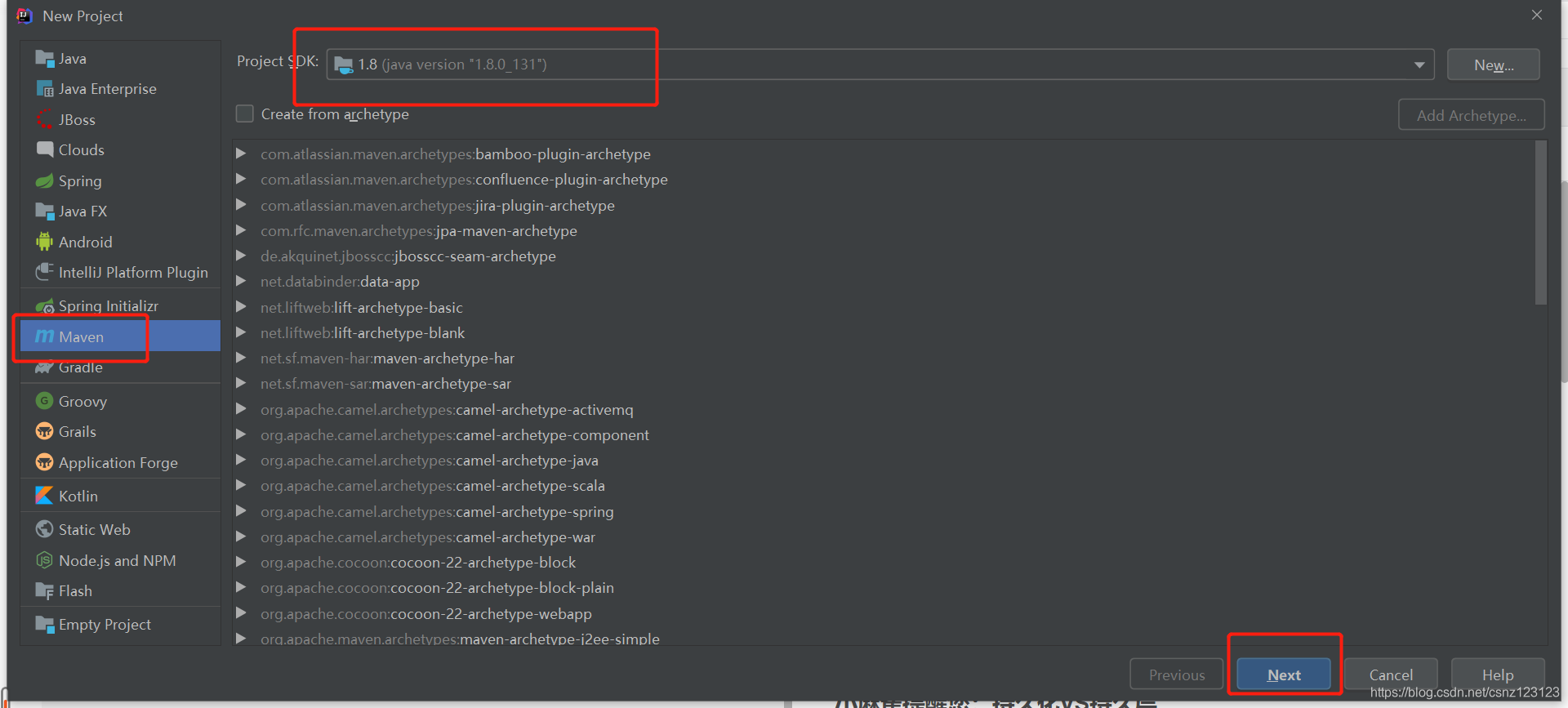Image resolution: width=1568 pixels, height=708 pixels.
Task: Select camel-archetype-component row
Action: click(884, 434)
